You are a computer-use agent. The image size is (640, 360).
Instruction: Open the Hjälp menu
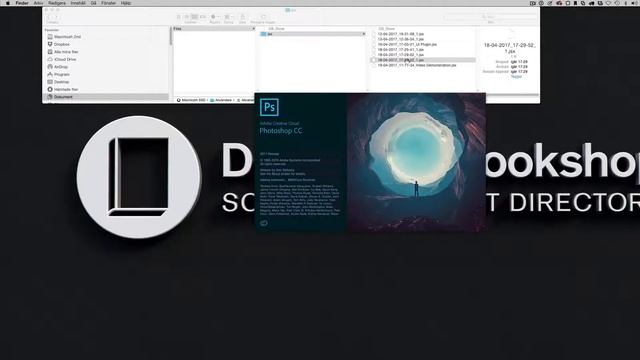pyautogui.click(x=126, y=3)
